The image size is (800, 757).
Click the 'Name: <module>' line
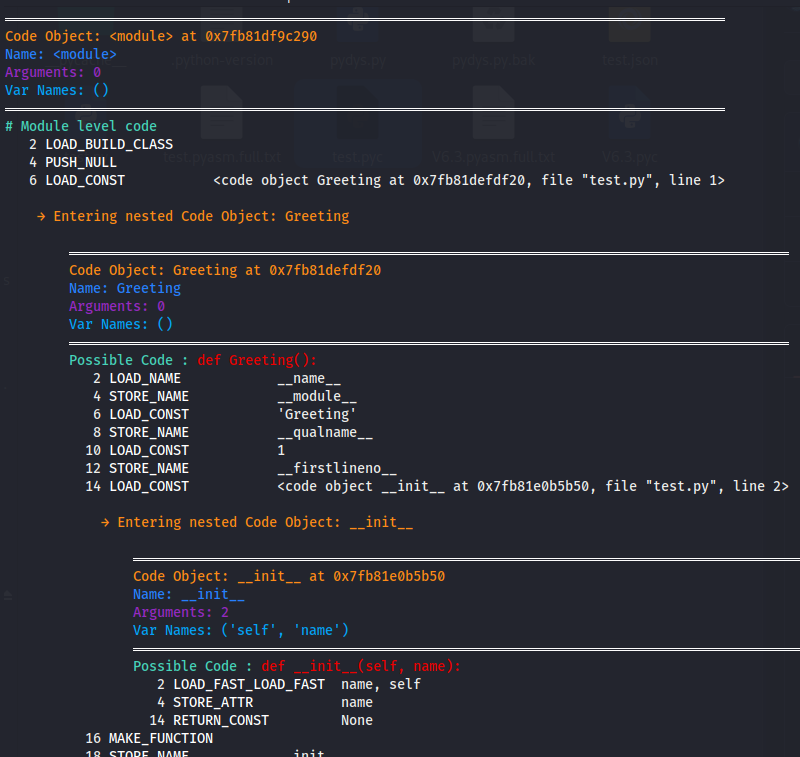[x=61, y=54]
